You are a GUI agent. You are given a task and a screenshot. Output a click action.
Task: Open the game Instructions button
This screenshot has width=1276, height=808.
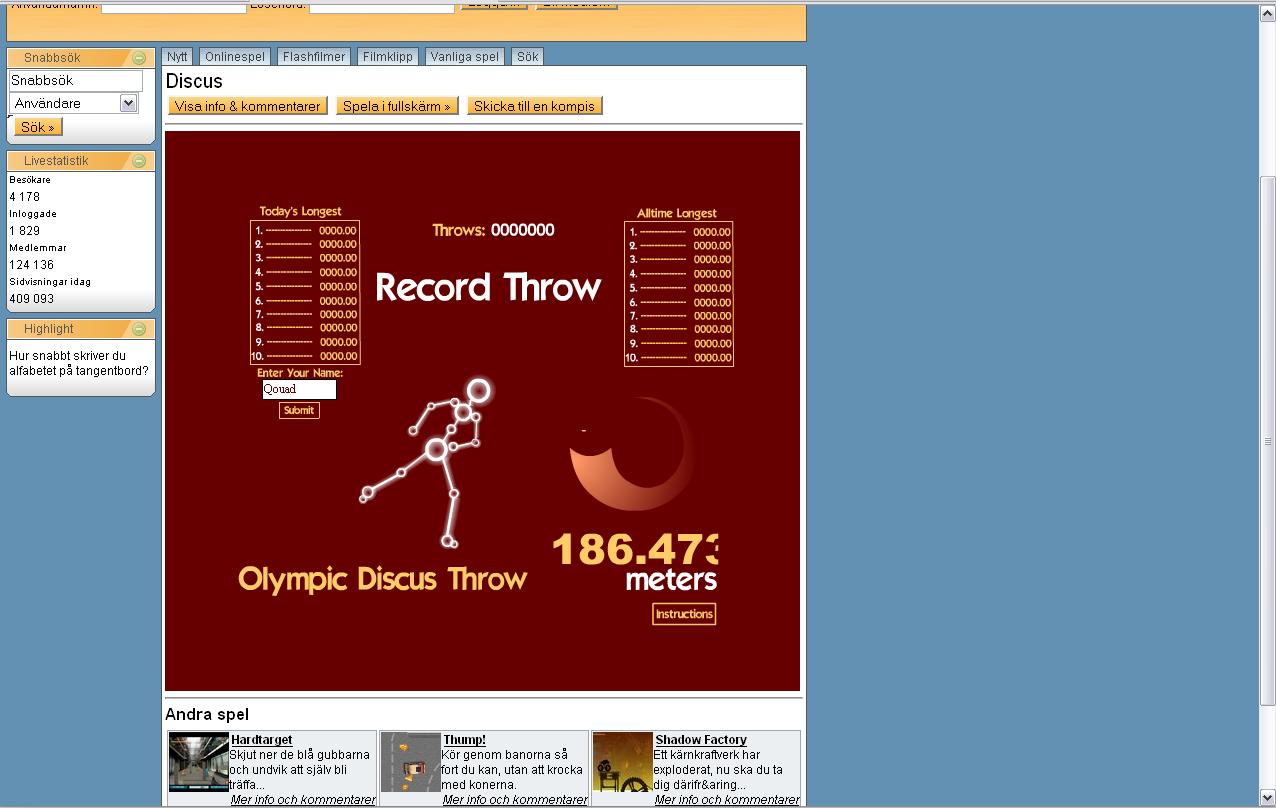pyautogui.click(x=684, y=614)
